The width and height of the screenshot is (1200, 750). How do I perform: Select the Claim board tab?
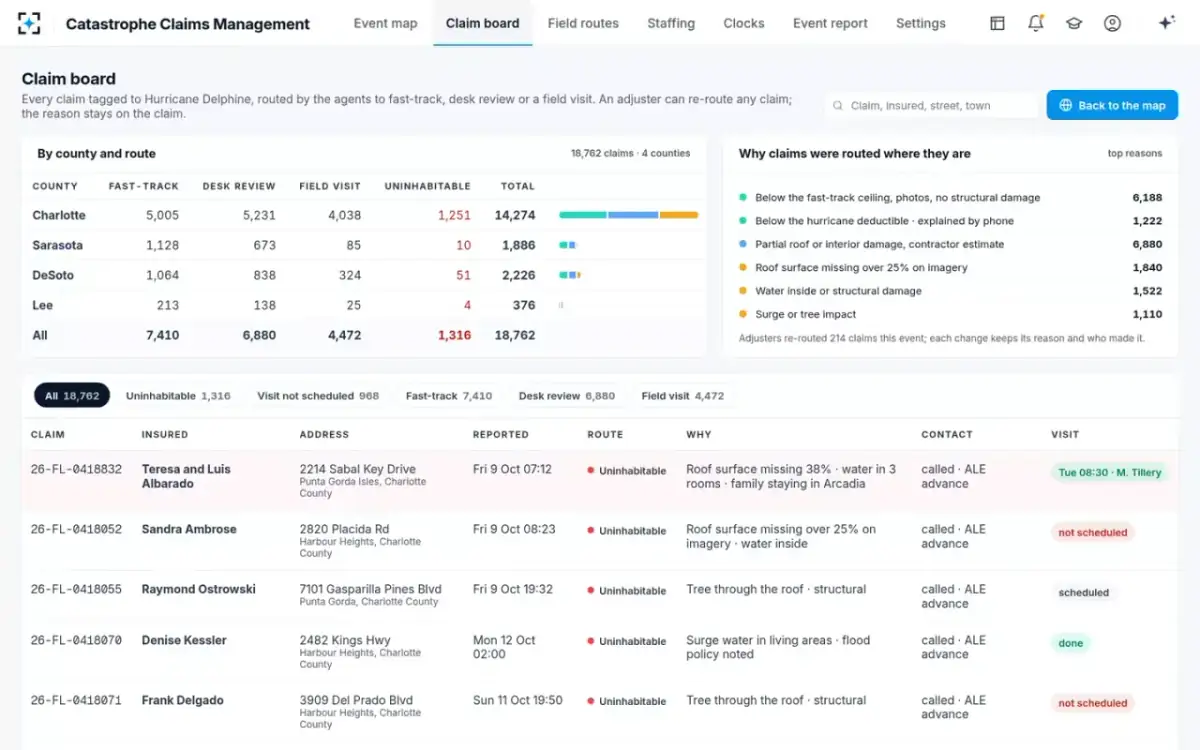pos(482,23)
